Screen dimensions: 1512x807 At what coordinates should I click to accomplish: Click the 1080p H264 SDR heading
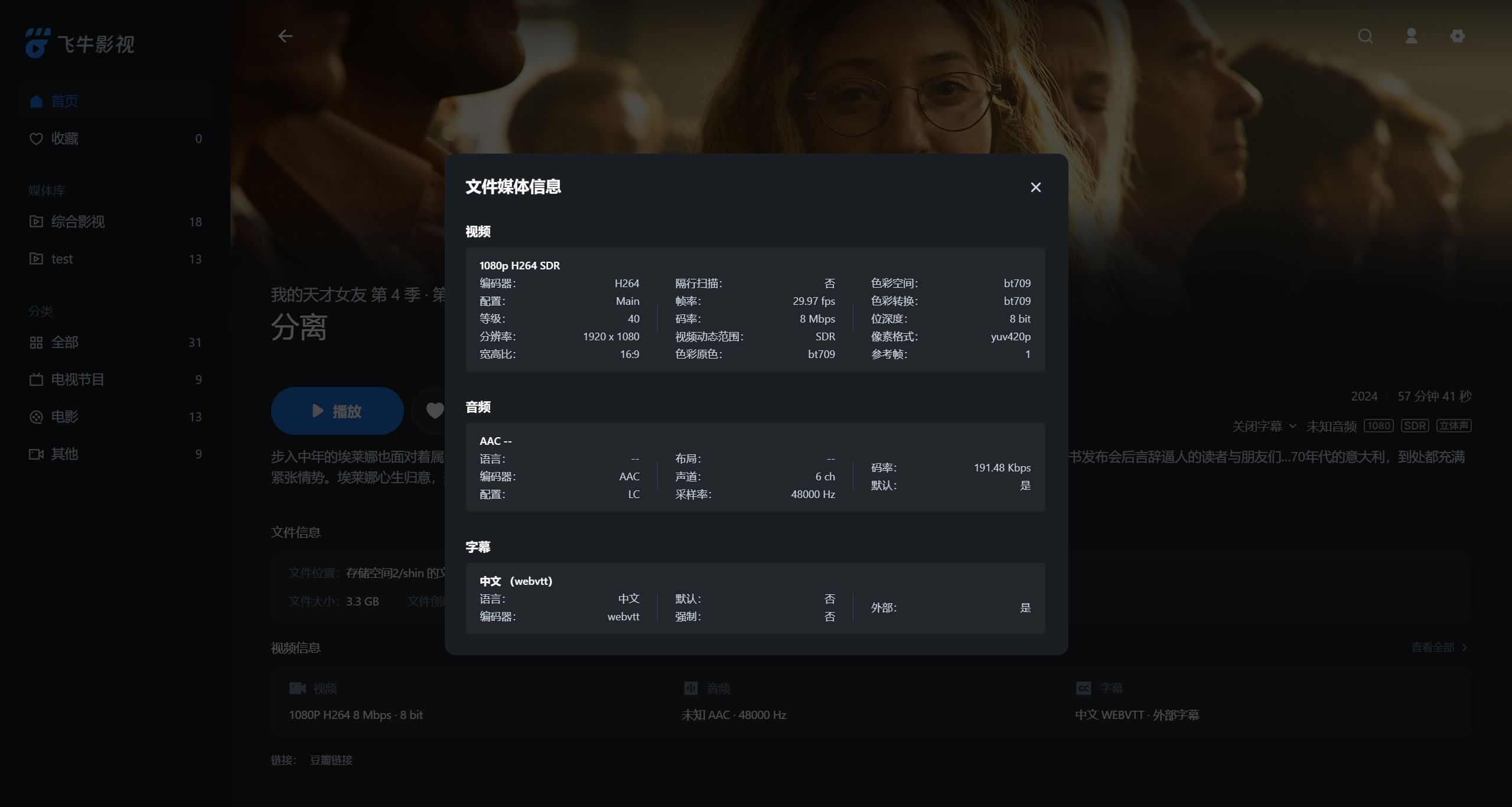[x=520, y=266]
